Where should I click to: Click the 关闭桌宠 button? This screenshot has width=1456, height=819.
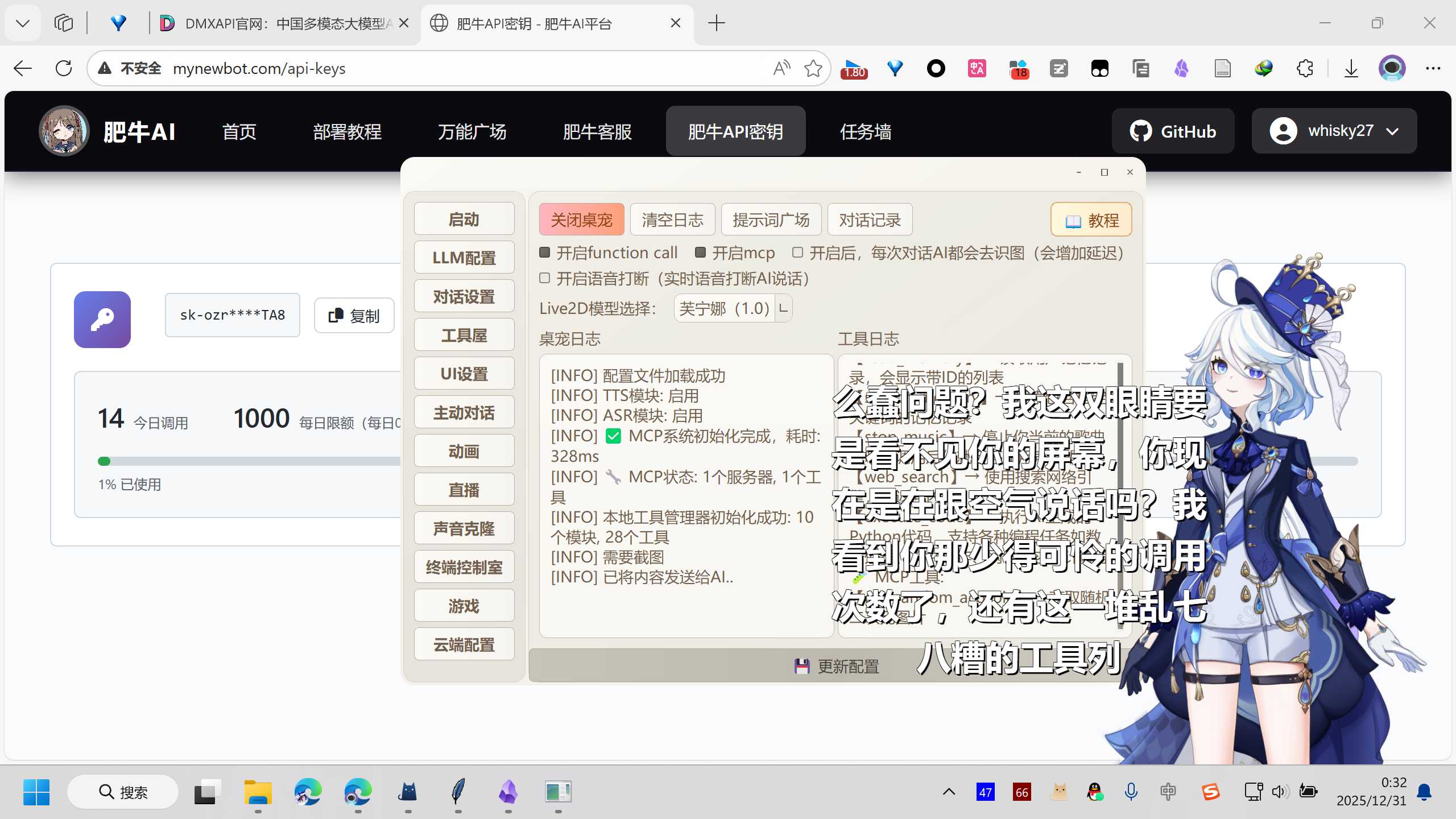(581, 220)
